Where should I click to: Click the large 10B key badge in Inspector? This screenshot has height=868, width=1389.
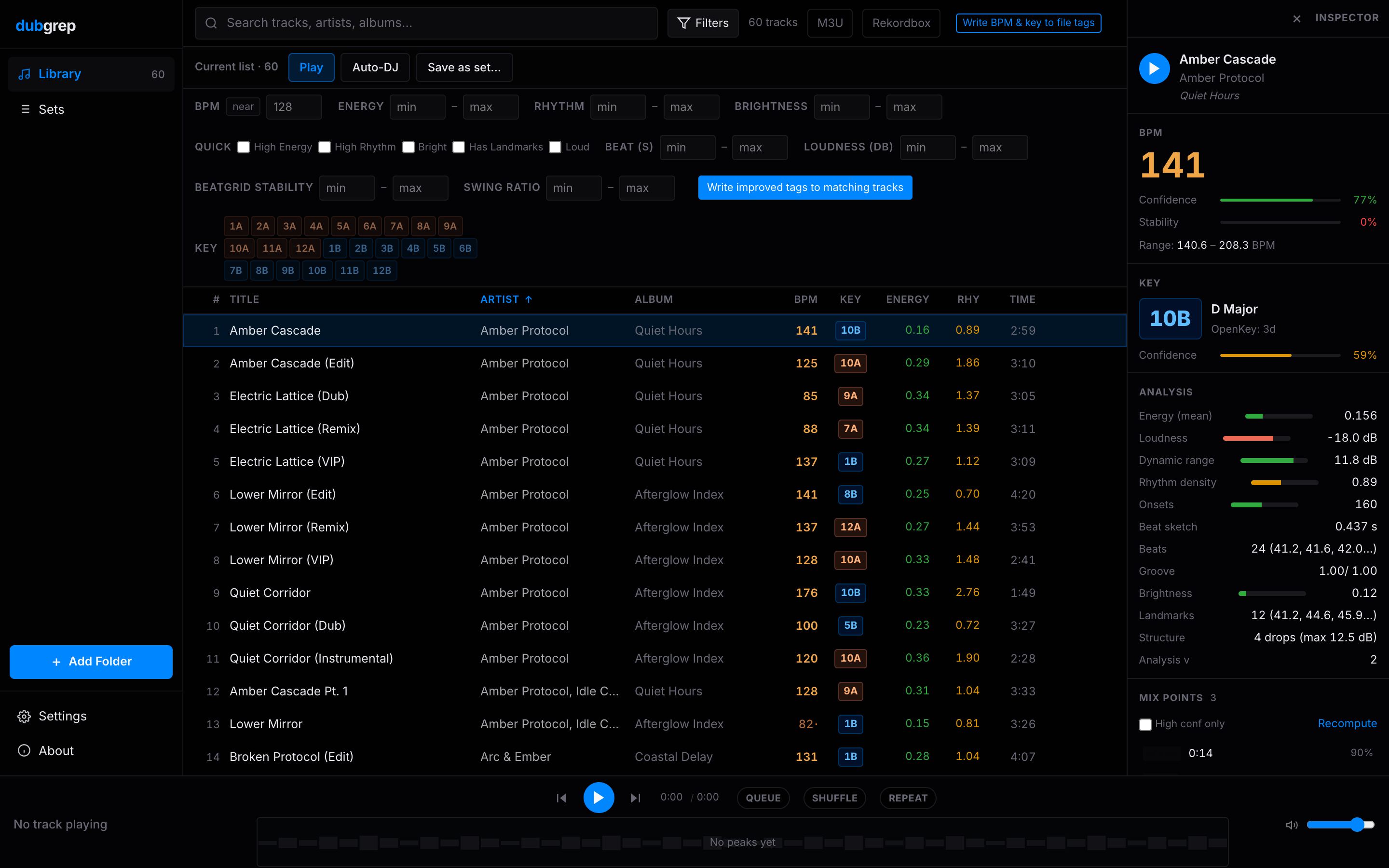pos(1170,319)
